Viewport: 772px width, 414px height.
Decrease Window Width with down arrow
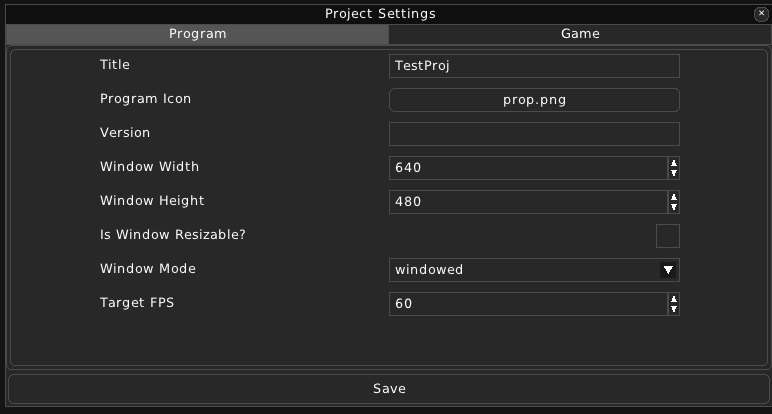coord(674,173)
